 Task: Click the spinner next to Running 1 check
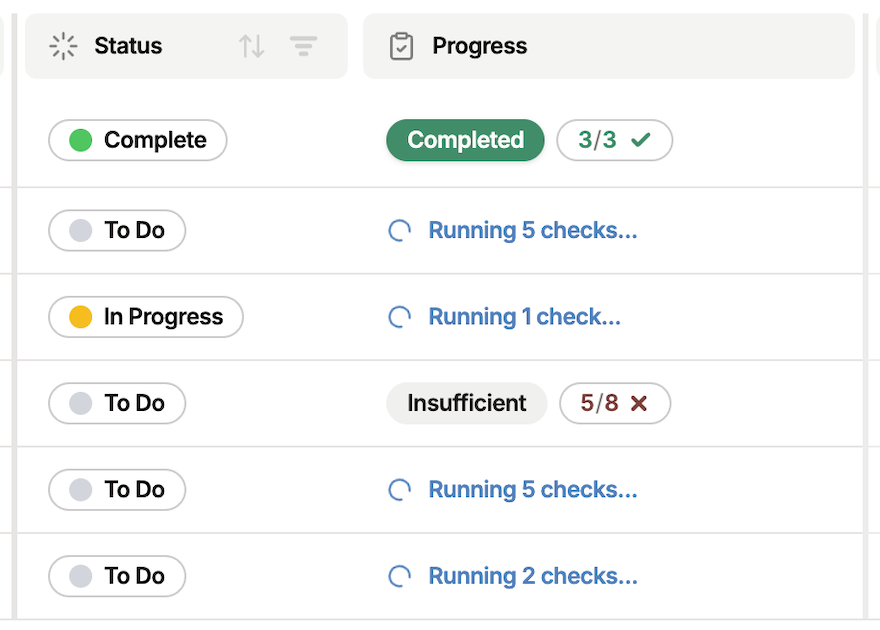(399, 317)
